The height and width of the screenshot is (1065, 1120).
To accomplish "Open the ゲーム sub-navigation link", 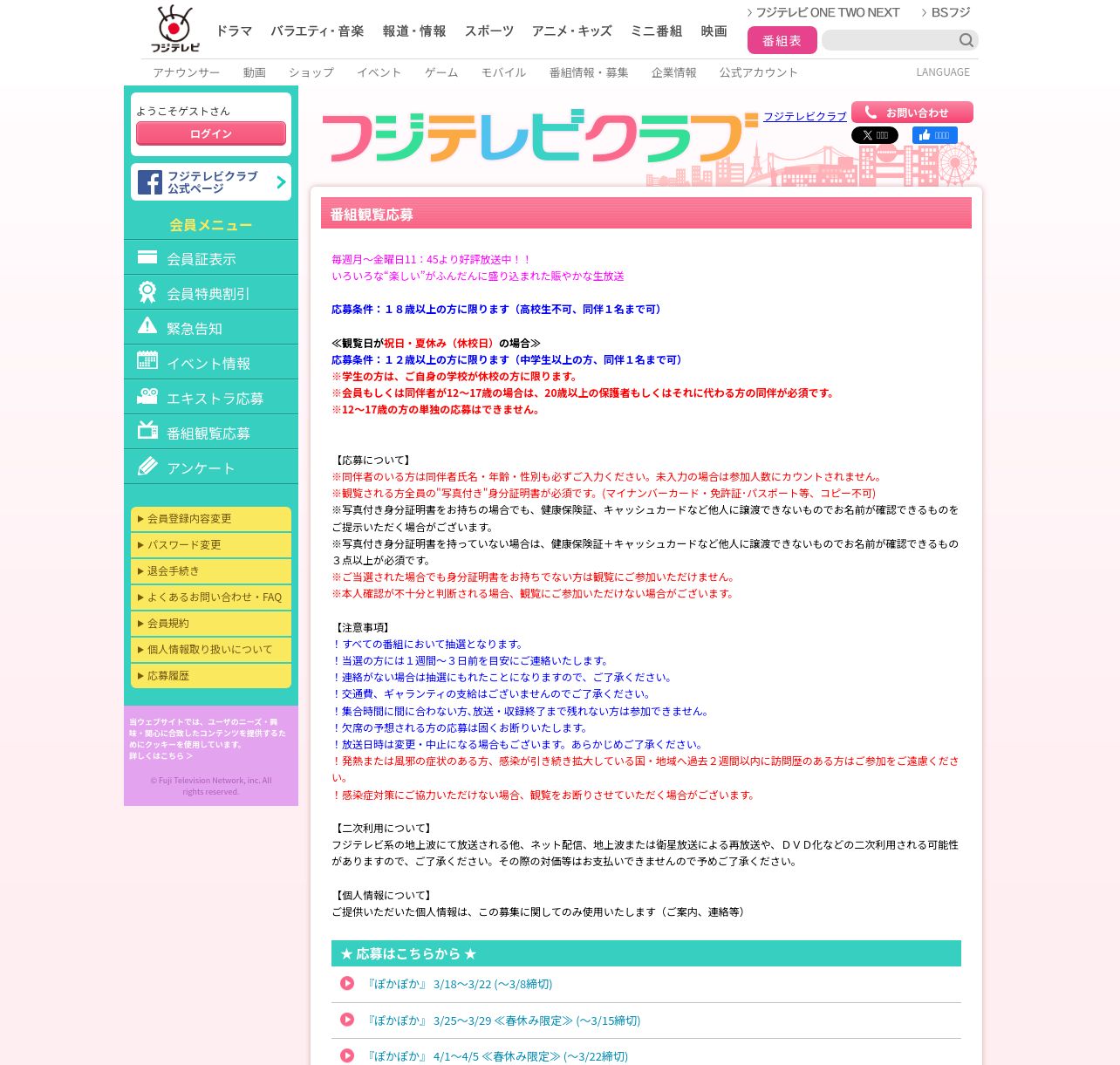I will (441, 72).
